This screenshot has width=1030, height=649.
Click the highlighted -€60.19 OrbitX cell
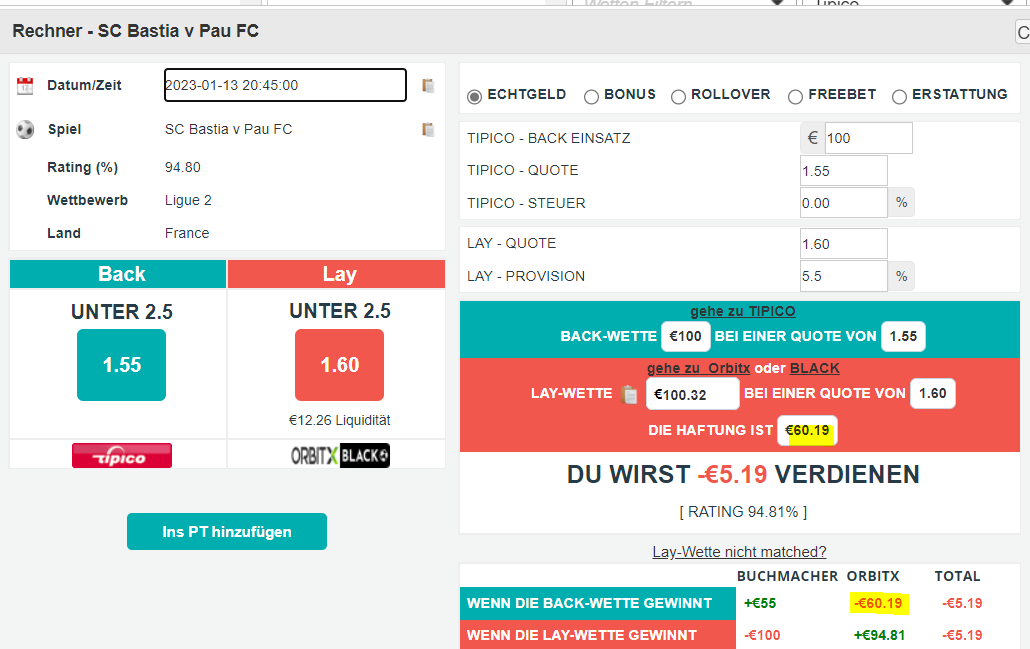[879, 603]
